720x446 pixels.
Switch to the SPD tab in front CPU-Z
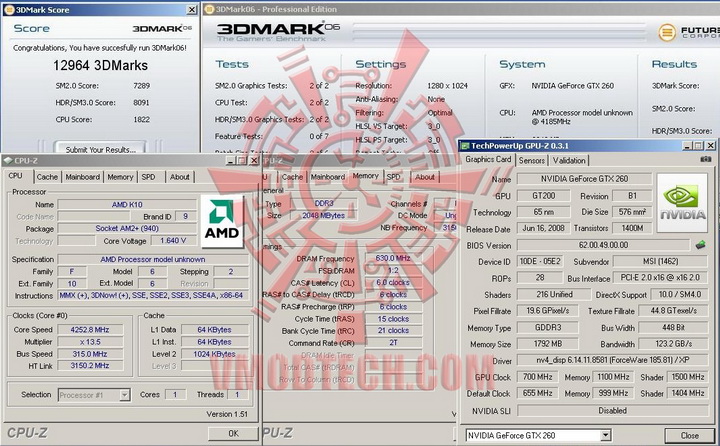[148, 177]
